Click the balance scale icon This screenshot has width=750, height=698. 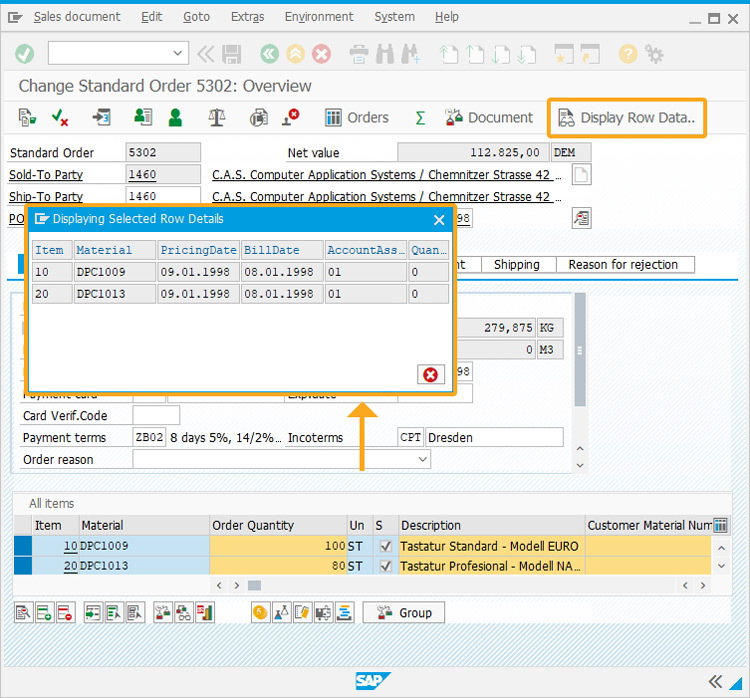[x=217, y=117]
